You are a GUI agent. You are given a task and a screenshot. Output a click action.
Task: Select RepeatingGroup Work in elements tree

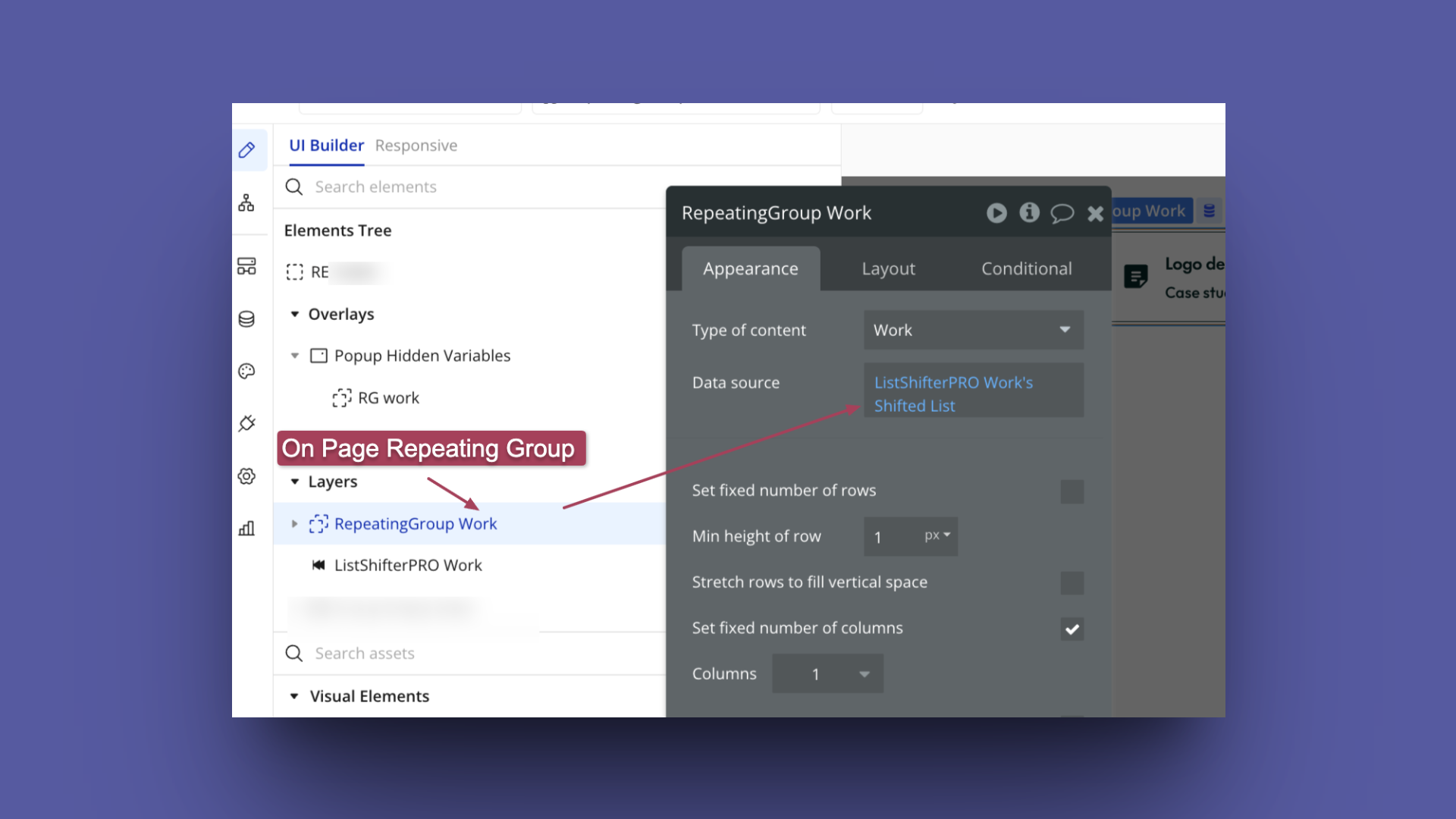pyautogui.click(x=416, y=523)
